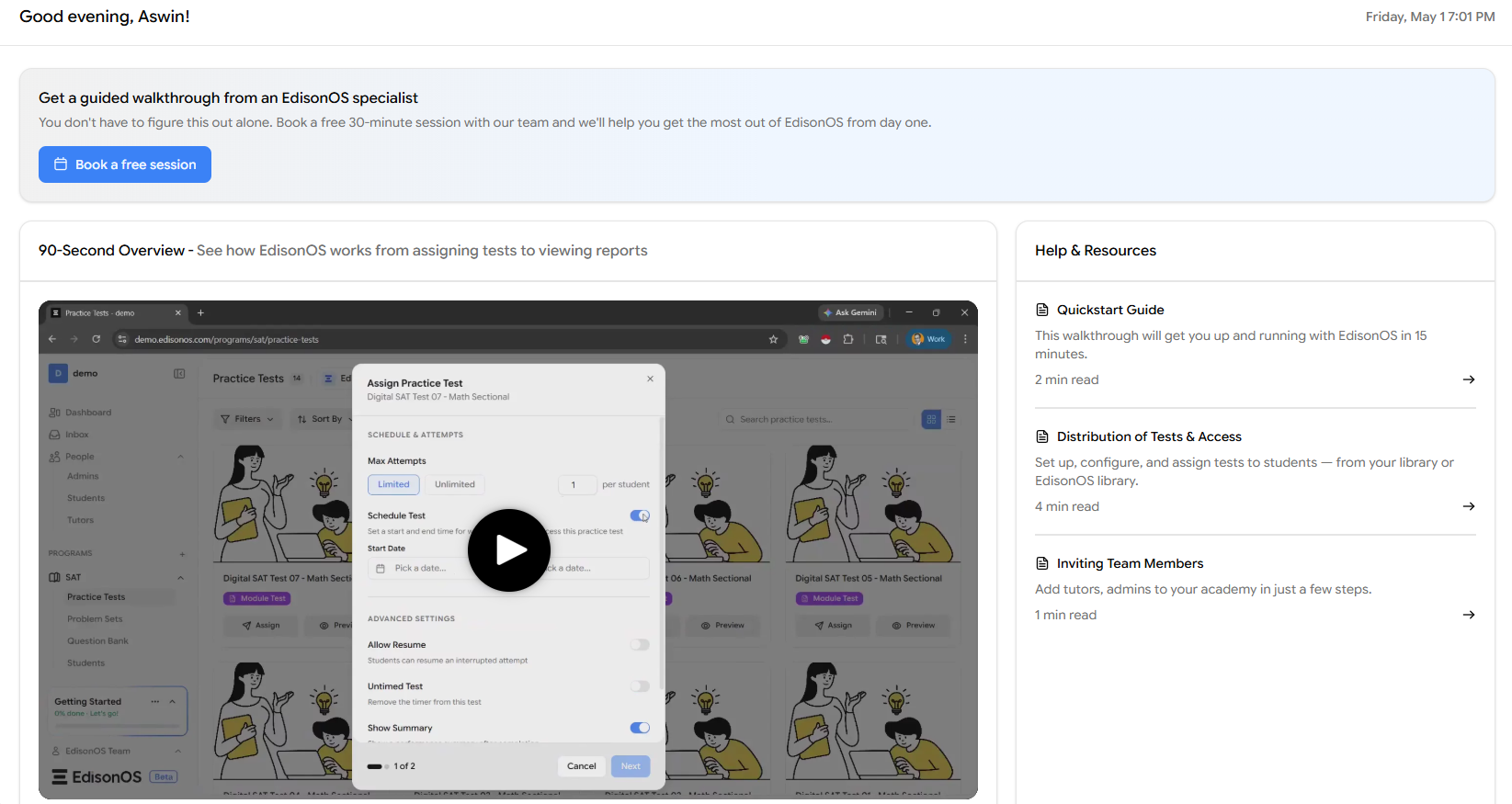The width and height of the screenshot is (1512, 804).
Task: In the video preview, click demo workspace avatar
Action: (58, 373)
